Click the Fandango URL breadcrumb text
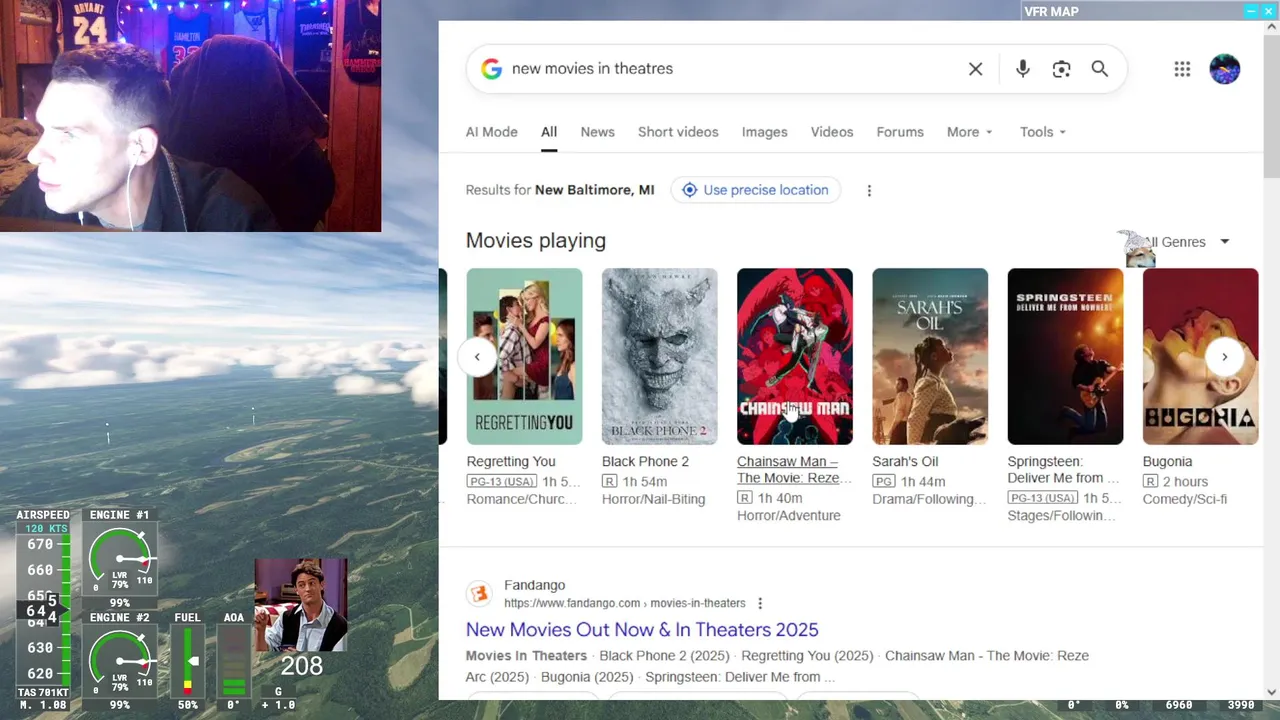Screen dimensions: 1280x720 coord(625,603)
